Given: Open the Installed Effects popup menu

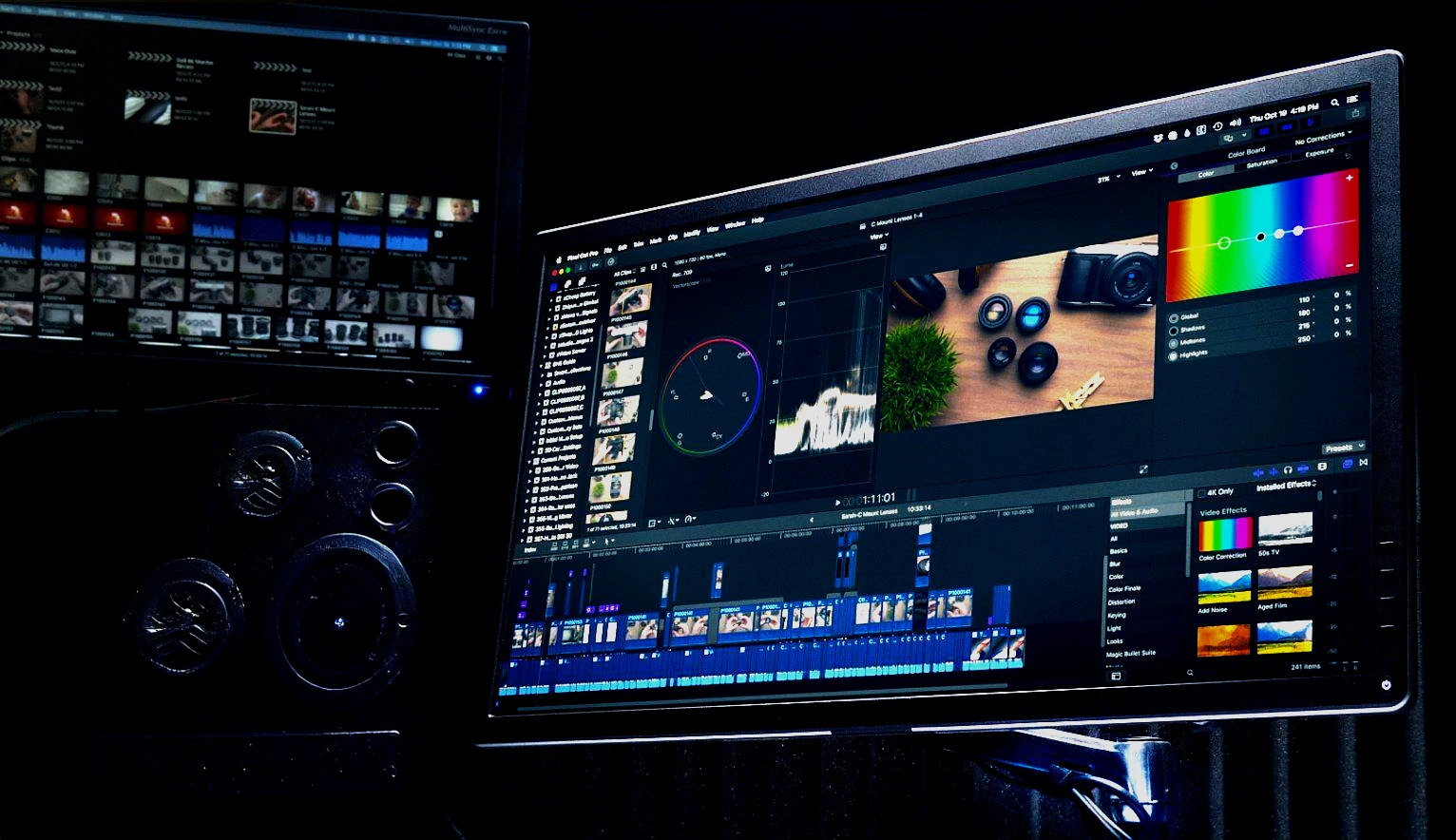Looking at the screenshot, I should tap(1286, 487).
